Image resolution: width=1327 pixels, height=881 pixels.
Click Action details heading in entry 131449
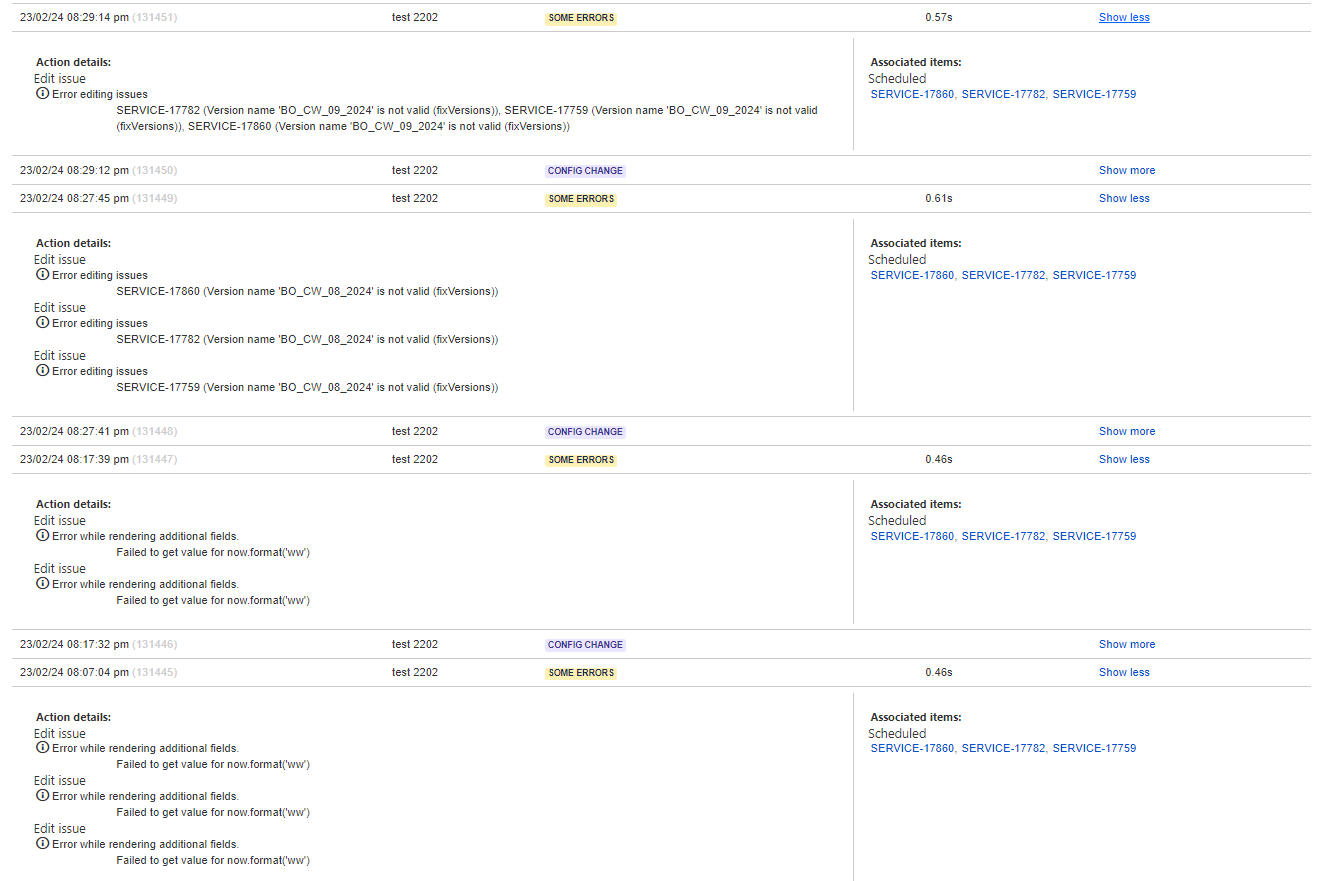[x=73, y=243]
